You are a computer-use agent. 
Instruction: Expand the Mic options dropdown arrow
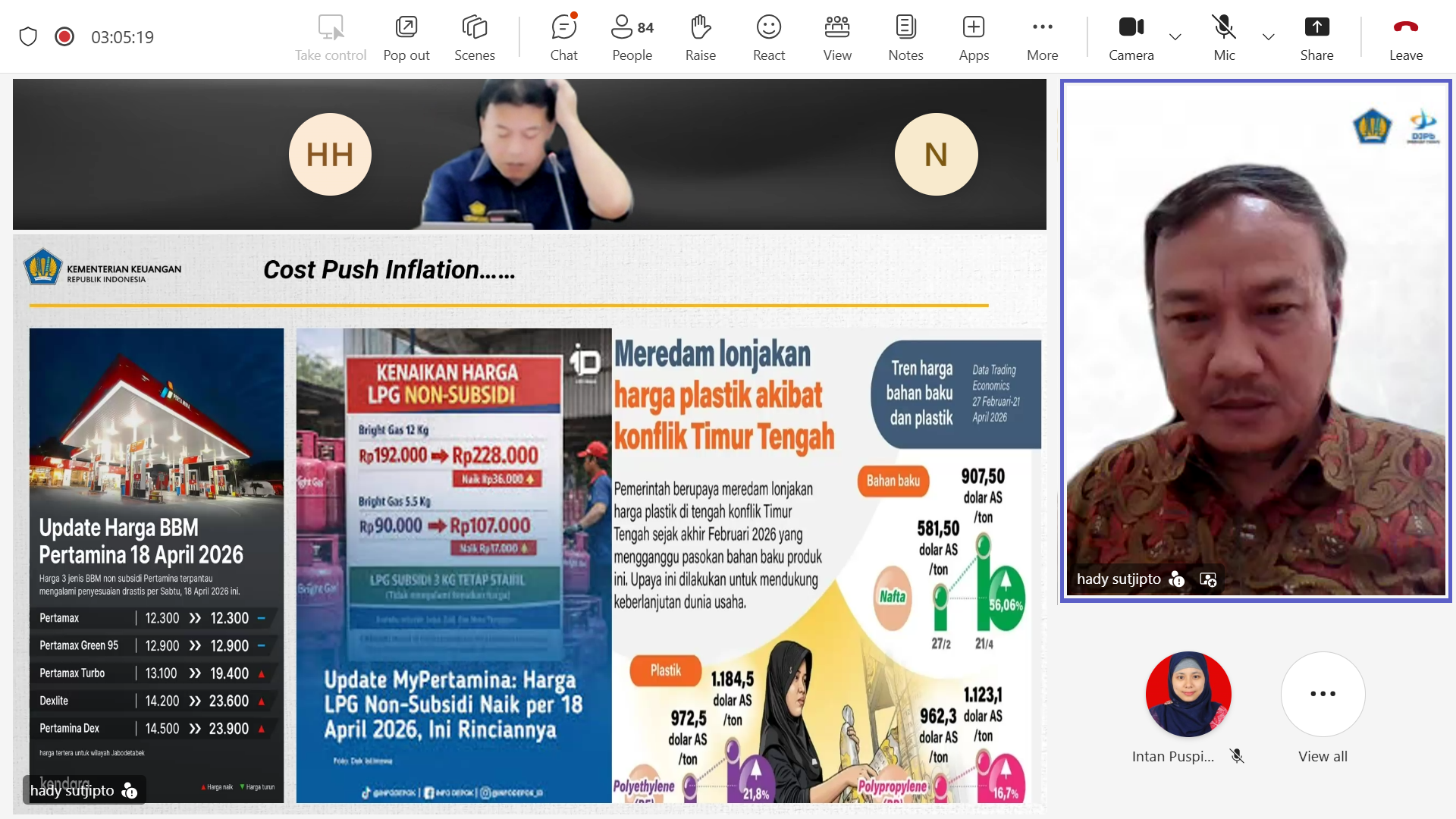coord(1268,36)
